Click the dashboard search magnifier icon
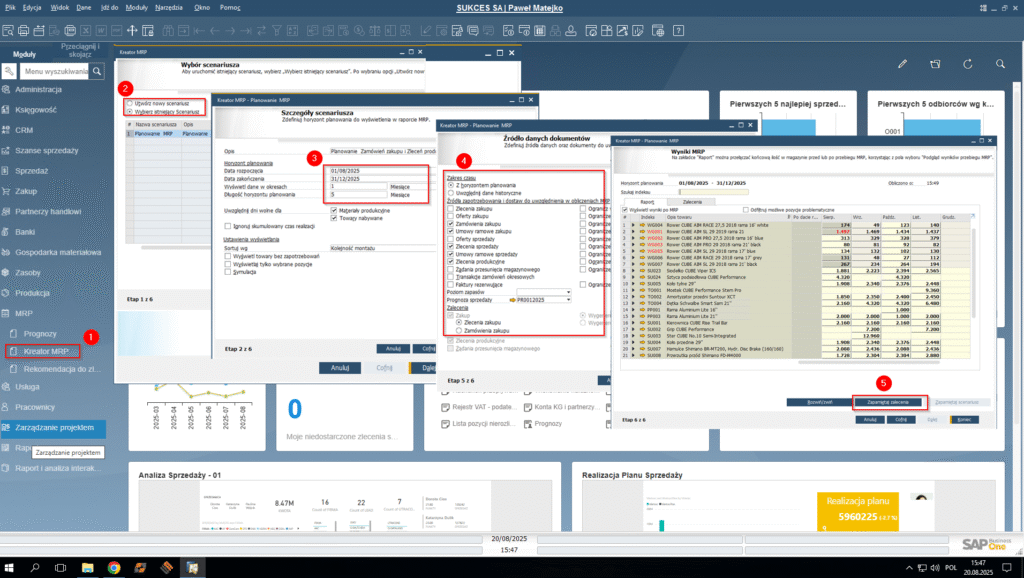 coord(1000,64)
